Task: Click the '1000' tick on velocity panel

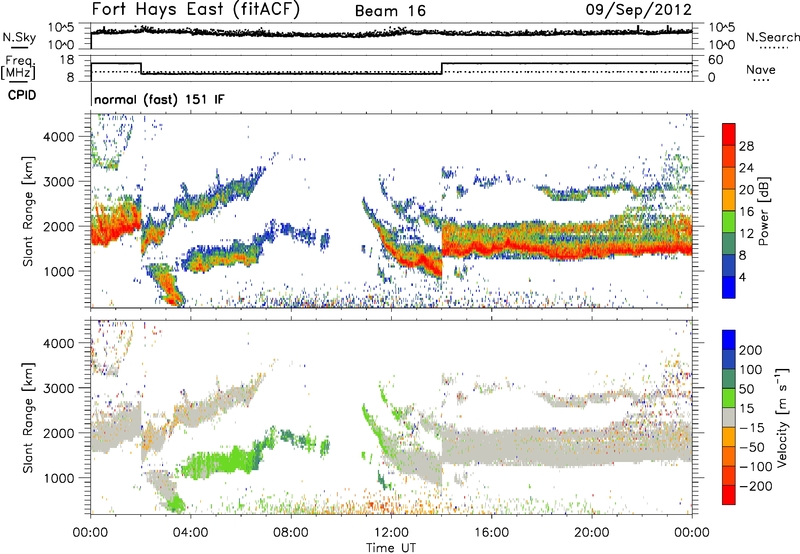Action: click(x=58, y=478)
